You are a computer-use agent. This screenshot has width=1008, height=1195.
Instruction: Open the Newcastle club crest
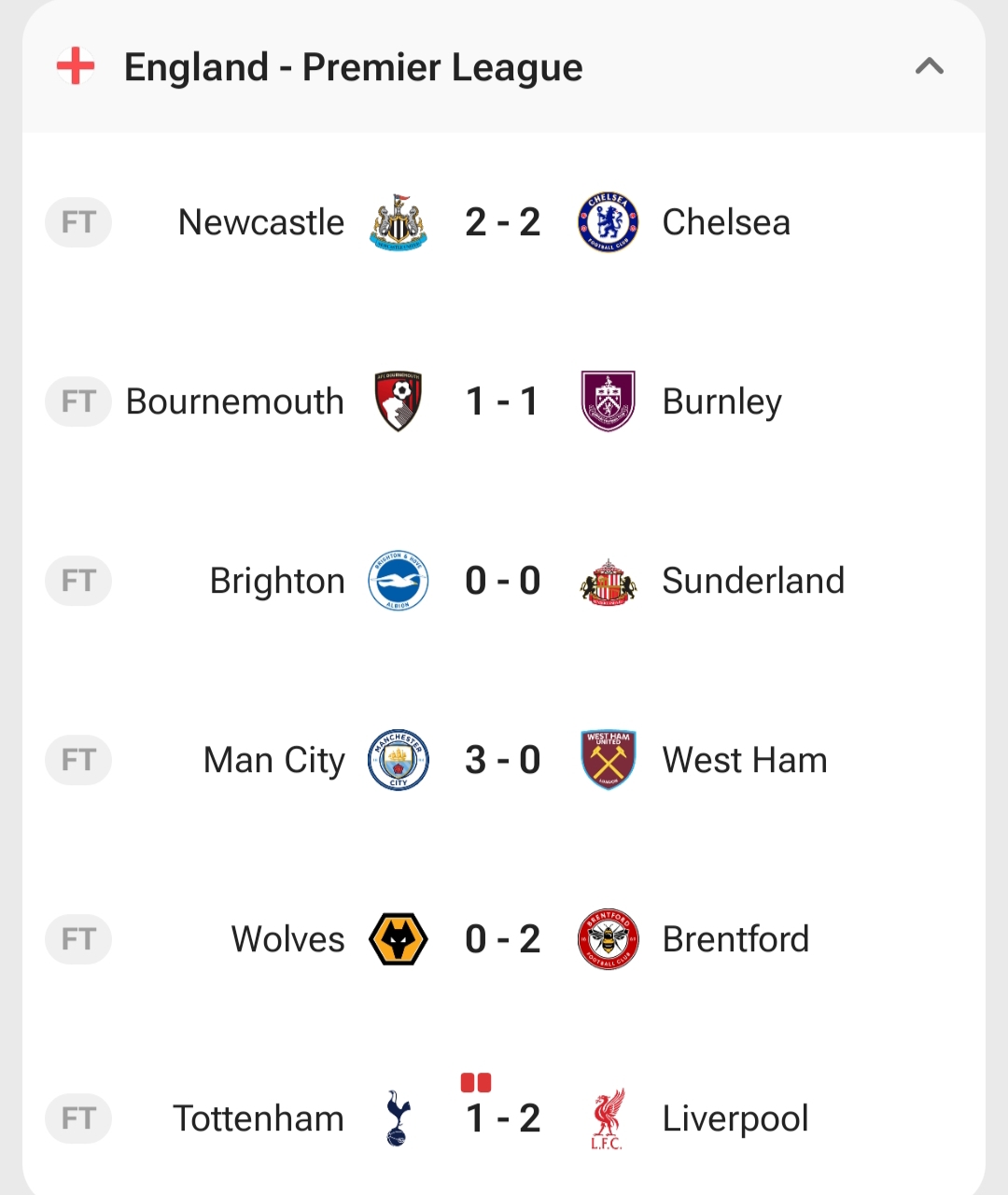point(399,222)
